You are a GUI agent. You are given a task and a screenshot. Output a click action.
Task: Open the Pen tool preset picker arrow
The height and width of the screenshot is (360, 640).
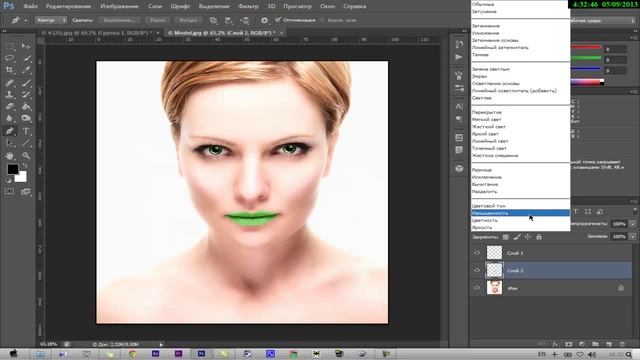pyautogui.click(x=26, y=20)
